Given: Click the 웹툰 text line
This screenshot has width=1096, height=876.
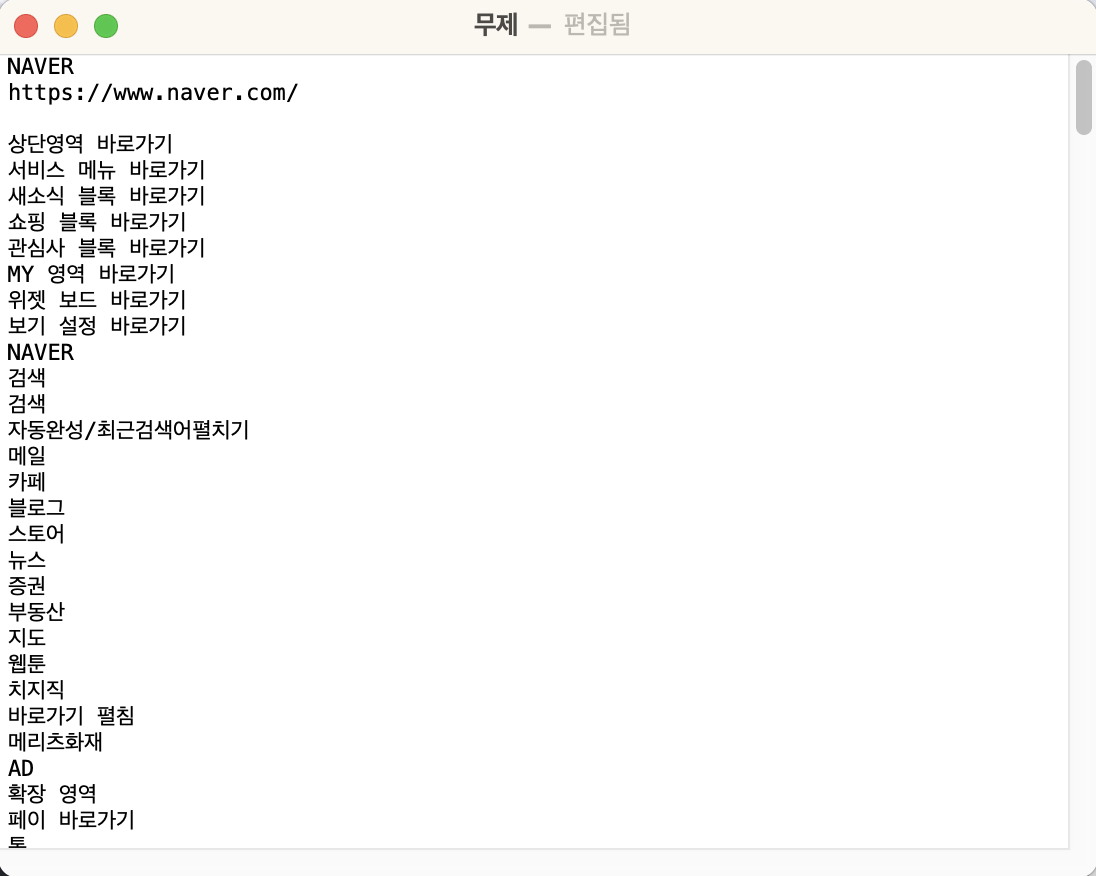Looking at the screenshot, I should pos(27,663).
